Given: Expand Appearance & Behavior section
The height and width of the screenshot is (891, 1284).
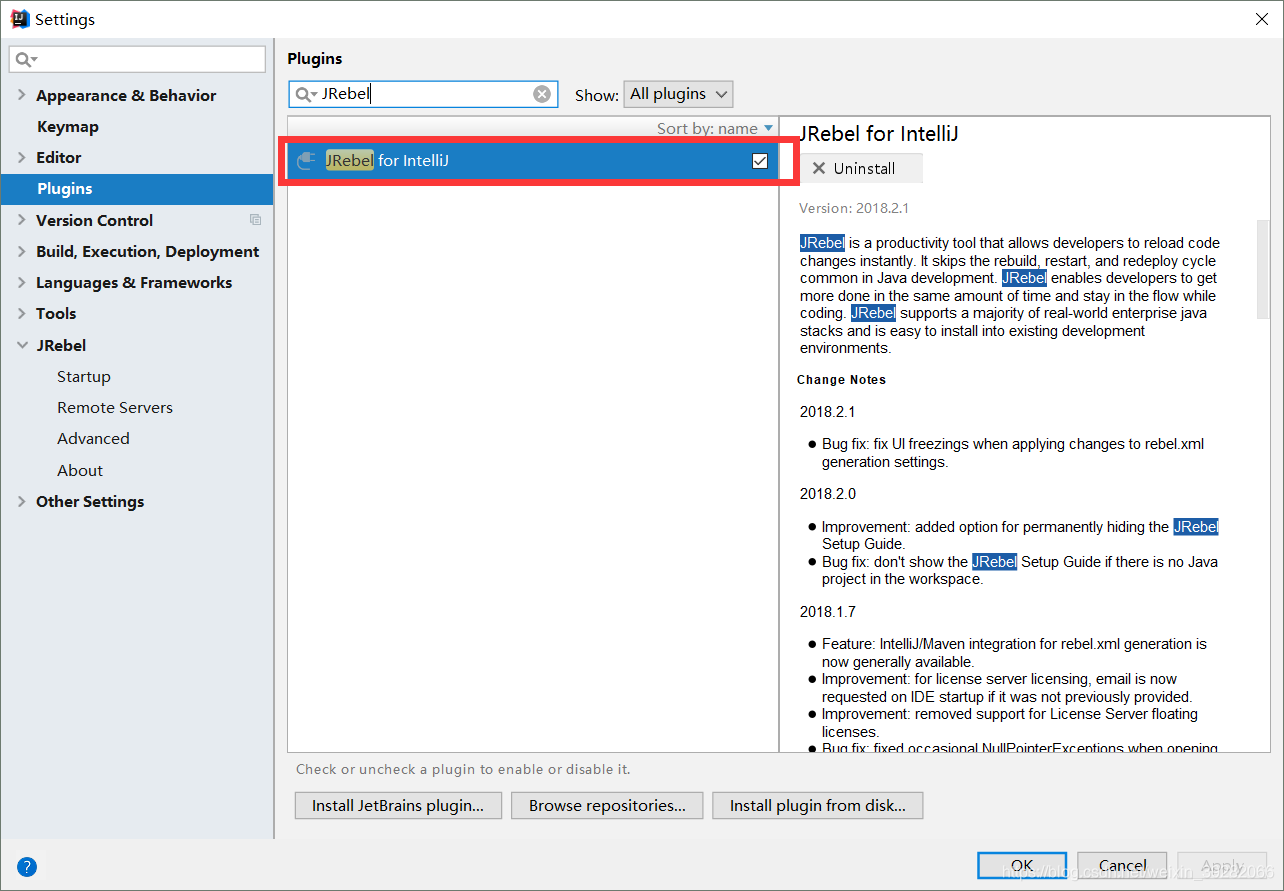Looking at the screenshot, I should tap(21, 95).
